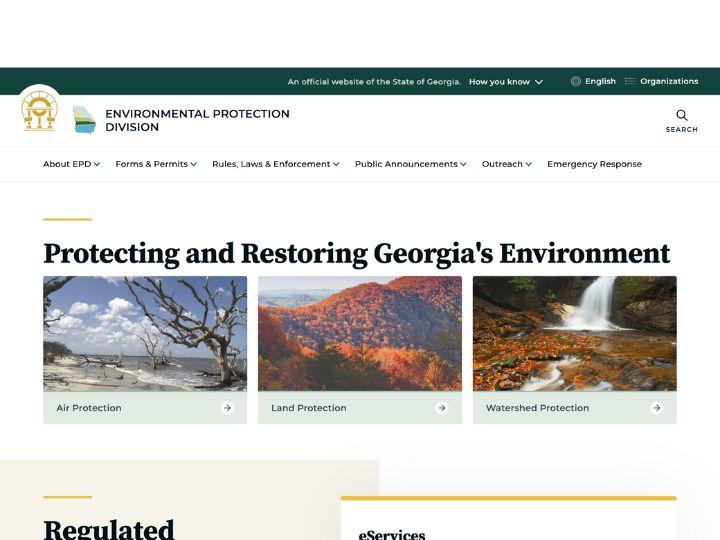Open the Organizations list
The image size is (720, 540).
click(x=669, y=81)
